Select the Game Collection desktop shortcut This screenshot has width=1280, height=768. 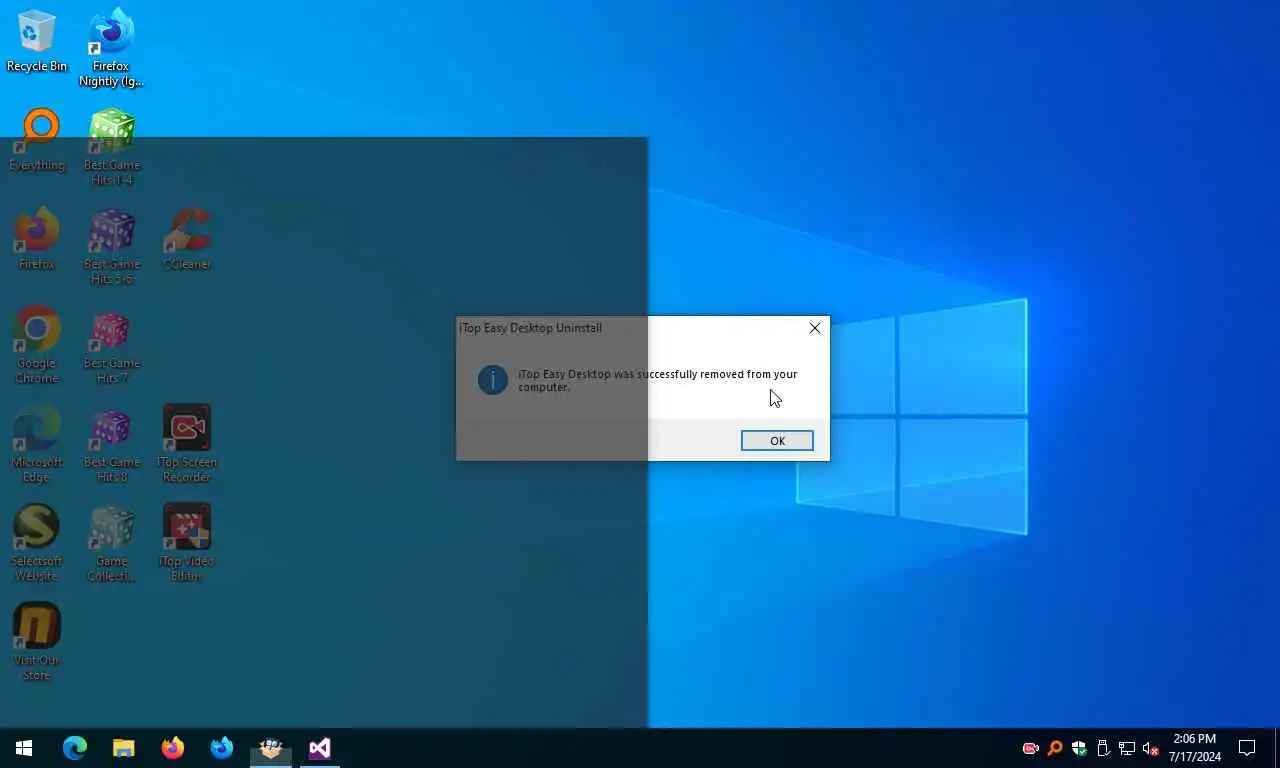tap(111, 543)
